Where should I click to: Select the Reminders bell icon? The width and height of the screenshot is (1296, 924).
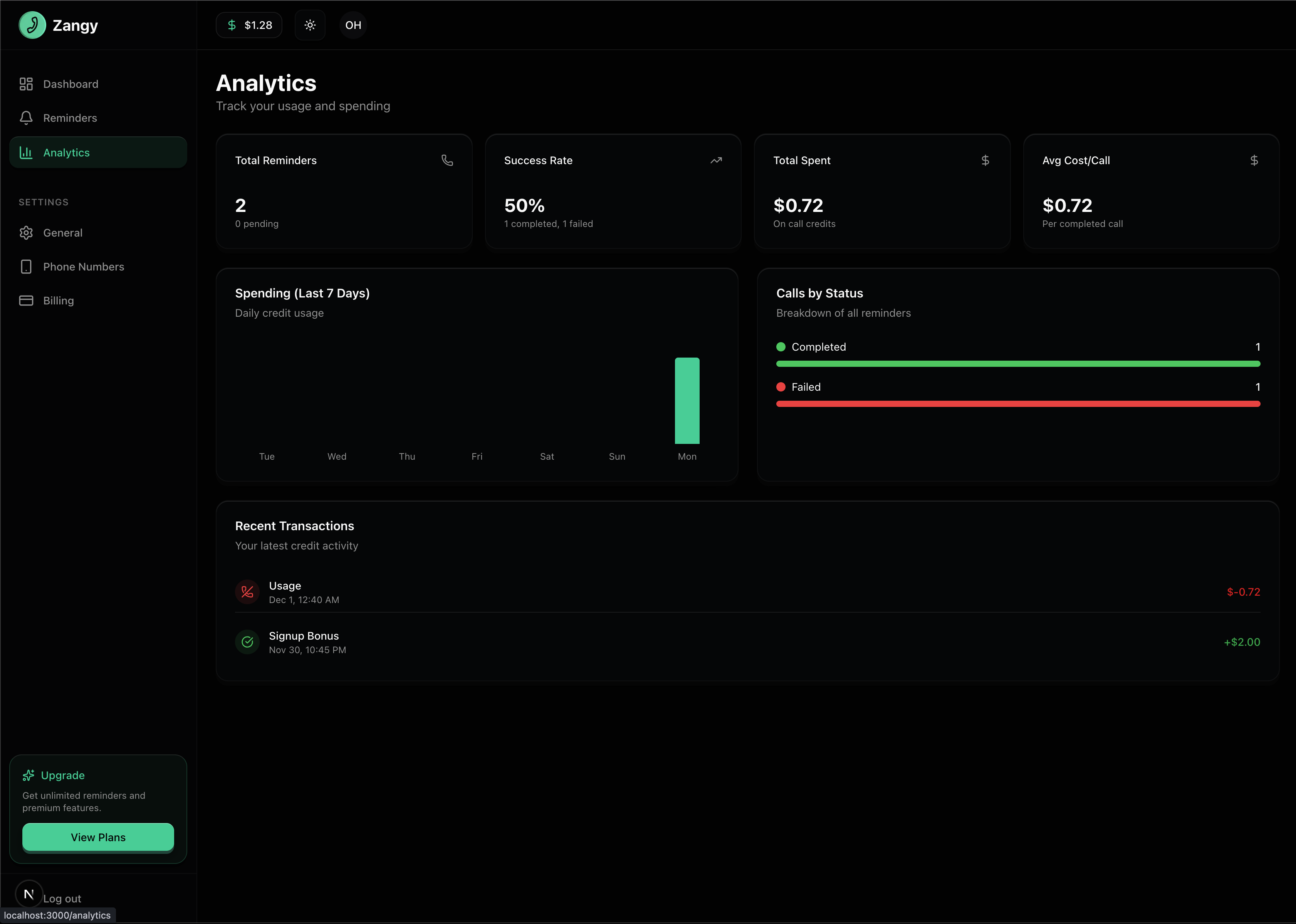click(26, 118)
